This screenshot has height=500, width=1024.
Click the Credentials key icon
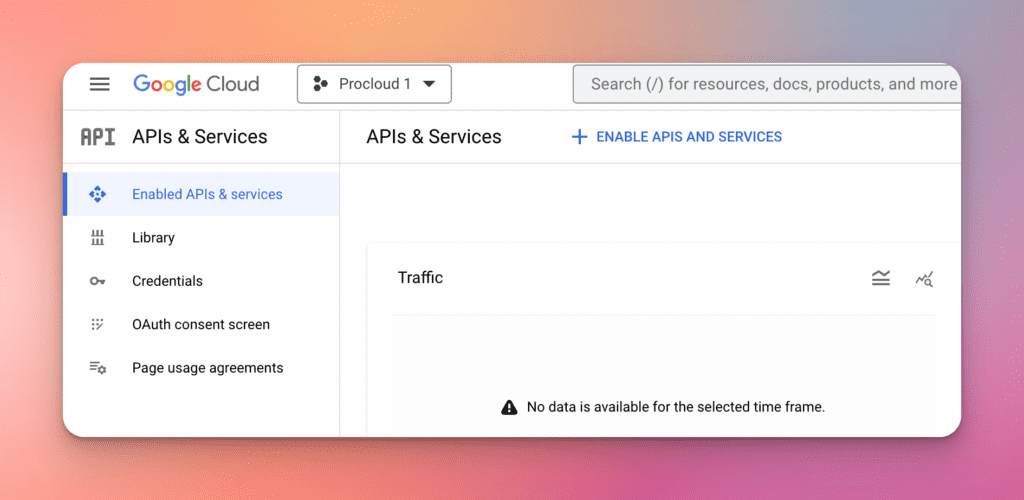point(97,281)
